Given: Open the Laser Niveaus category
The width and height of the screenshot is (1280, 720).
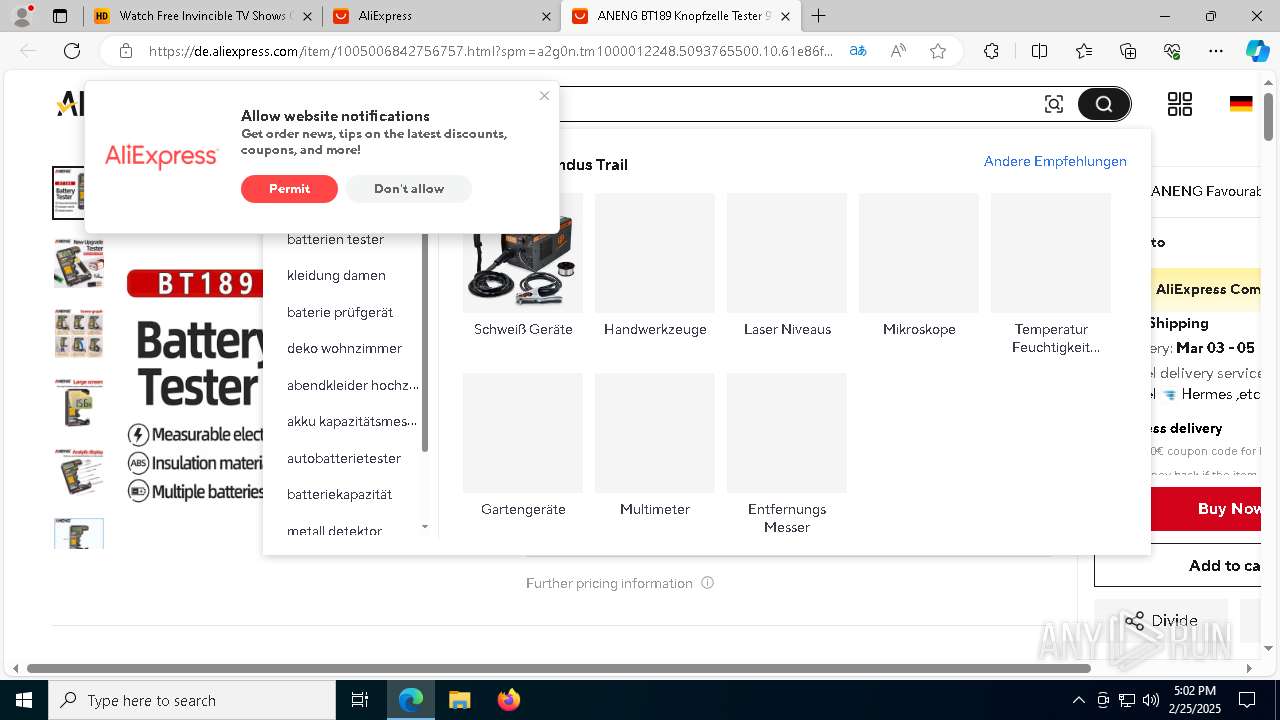Looking at the screenshot, I should 787,267.
